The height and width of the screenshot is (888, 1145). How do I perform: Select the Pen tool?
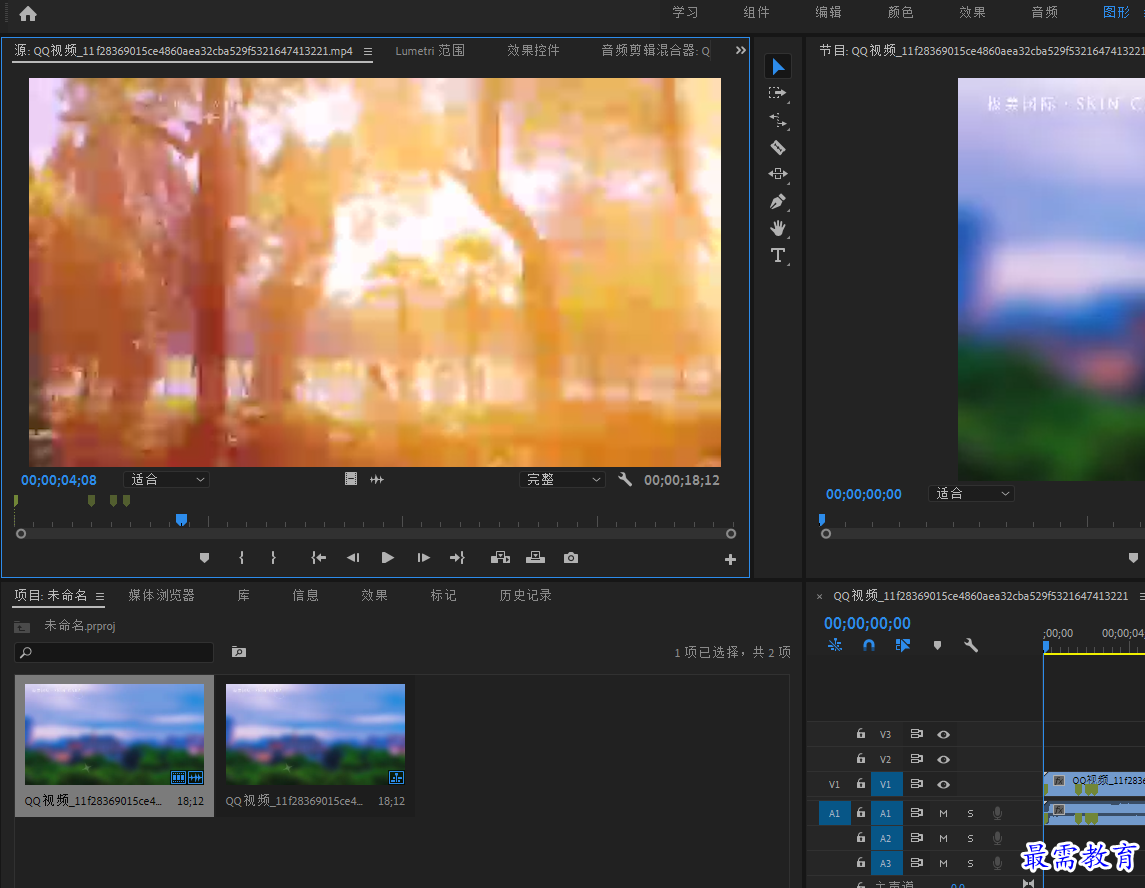point(778,202)
